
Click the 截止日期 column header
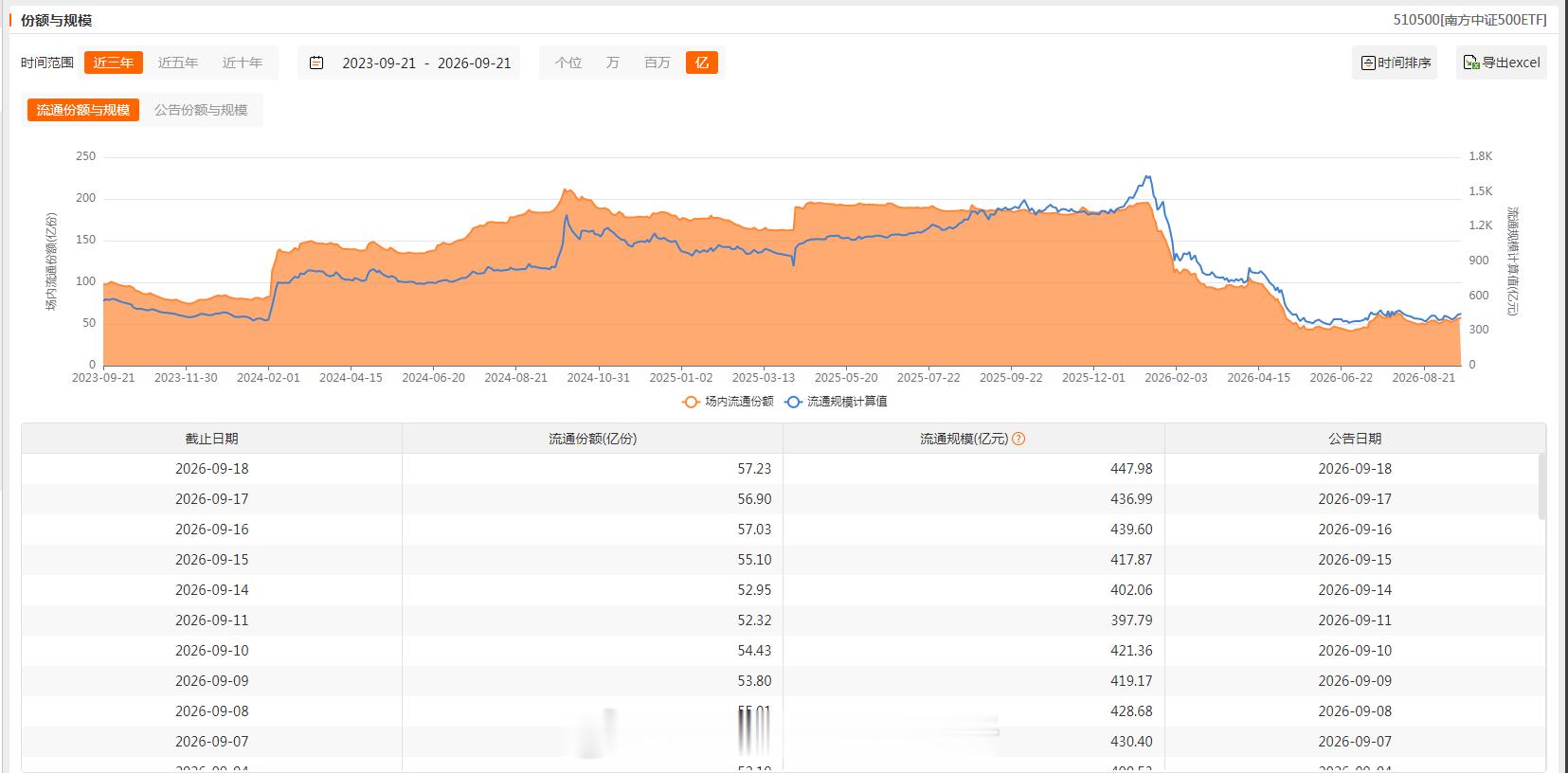(x=212, y=439)
